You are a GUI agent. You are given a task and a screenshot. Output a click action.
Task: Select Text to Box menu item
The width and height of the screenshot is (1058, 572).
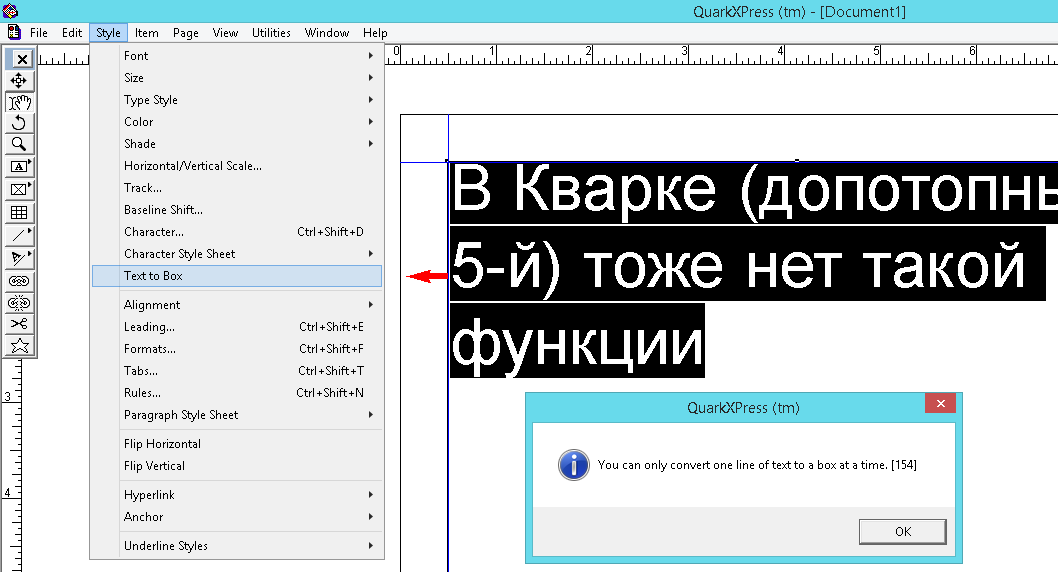point(237,276)
